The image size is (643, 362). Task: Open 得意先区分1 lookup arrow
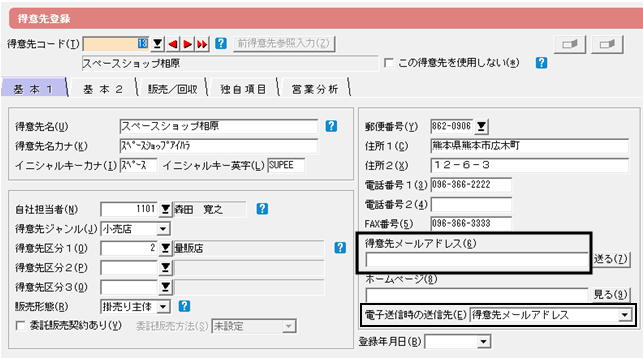(x=165, y=248)
